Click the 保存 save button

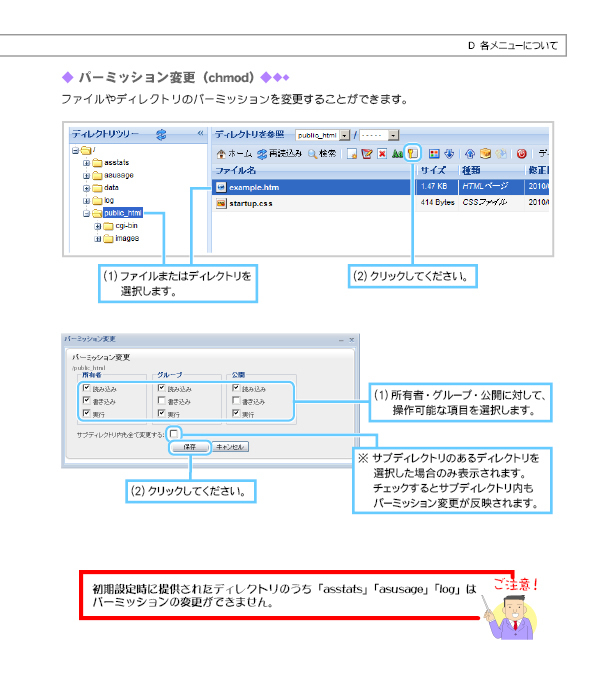pos(190,447)
